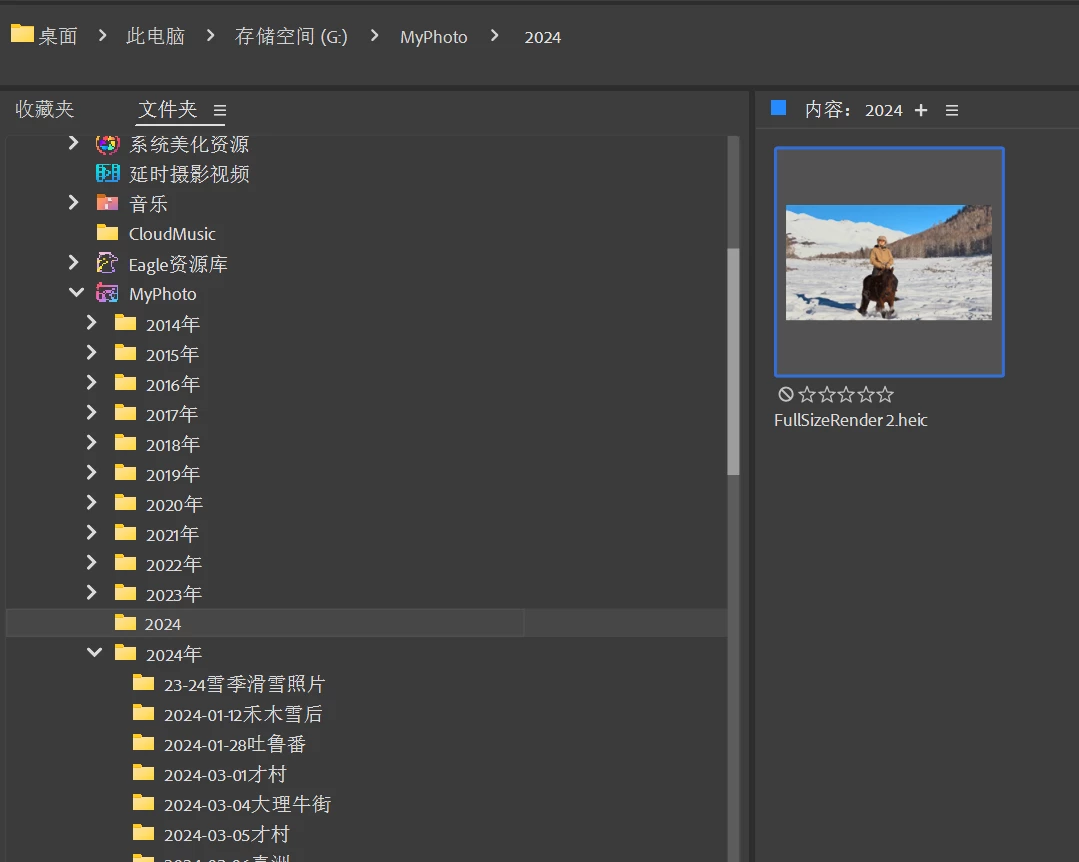The width and height of the screenshot is (1079, 862).
Task: Rate FullSizeRender 2.heic five stars
Action: tap(886, 394)
